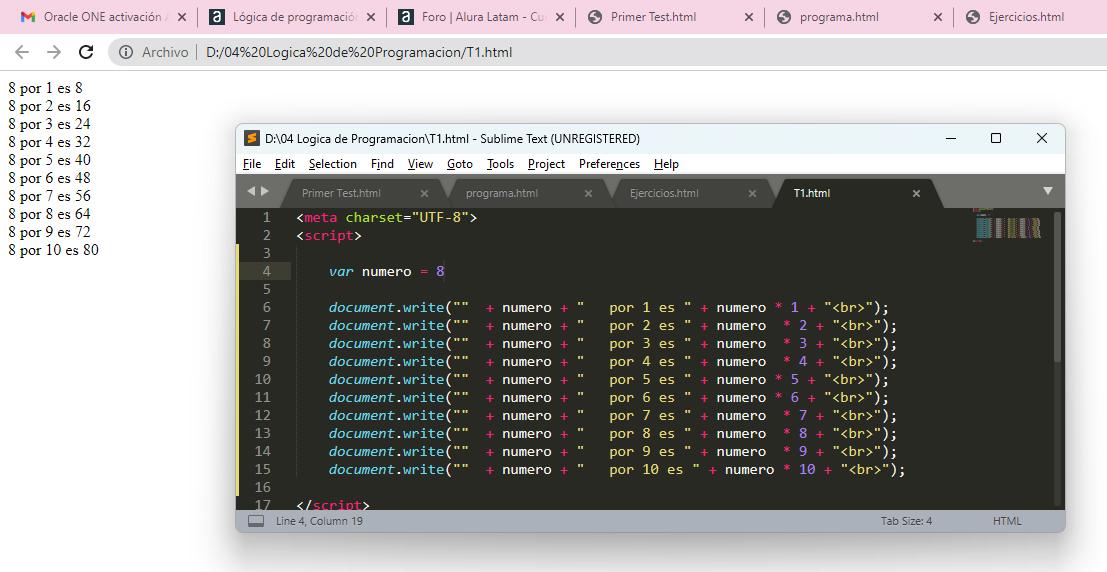Image resolution: width=1107 pixels, height=572 pixels.
Task: Click Alura icon on Lógica de programación tab
Action: click(x=217, y=17)
